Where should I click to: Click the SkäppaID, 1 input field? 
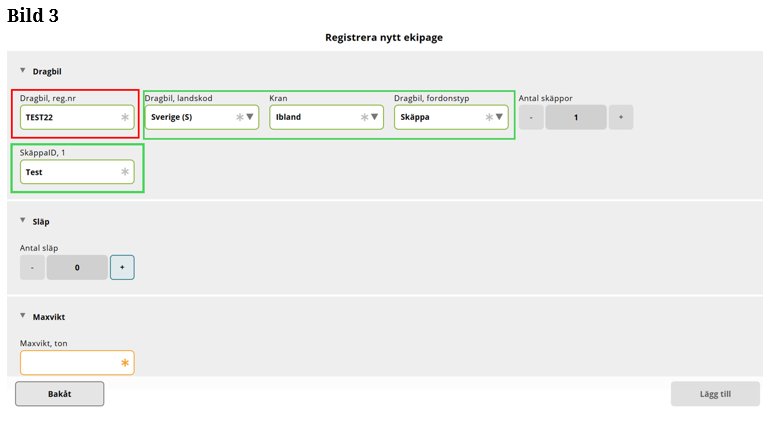click(70, 172)
